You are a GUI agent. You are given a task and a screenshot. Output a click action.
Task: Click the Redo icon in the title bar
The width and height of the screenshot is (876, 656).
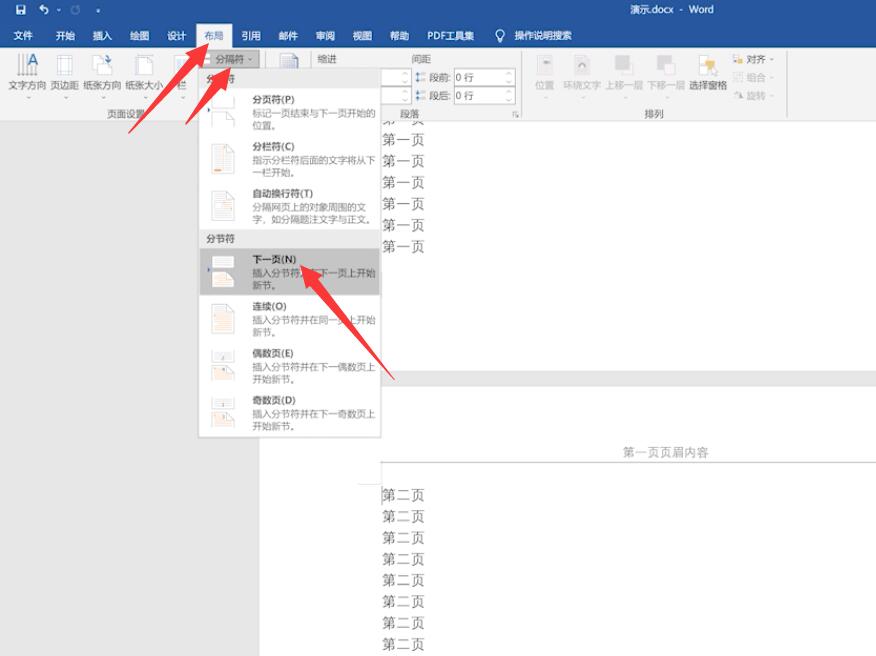click(75, 9)
